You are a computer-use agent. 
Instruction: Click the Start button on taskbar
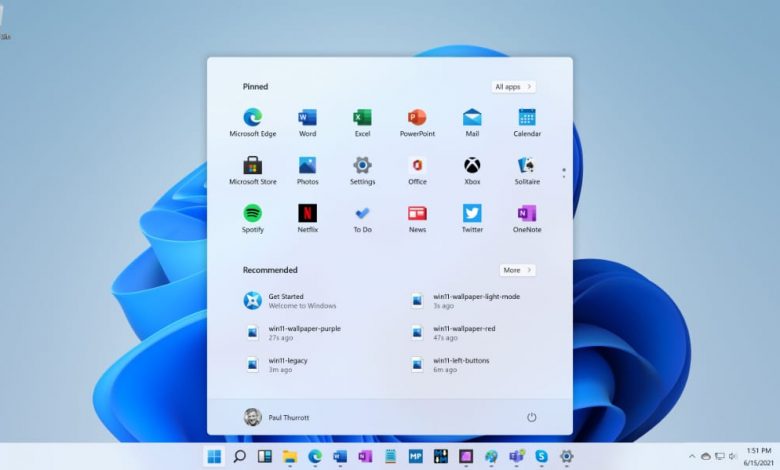[x=214, y=456]
